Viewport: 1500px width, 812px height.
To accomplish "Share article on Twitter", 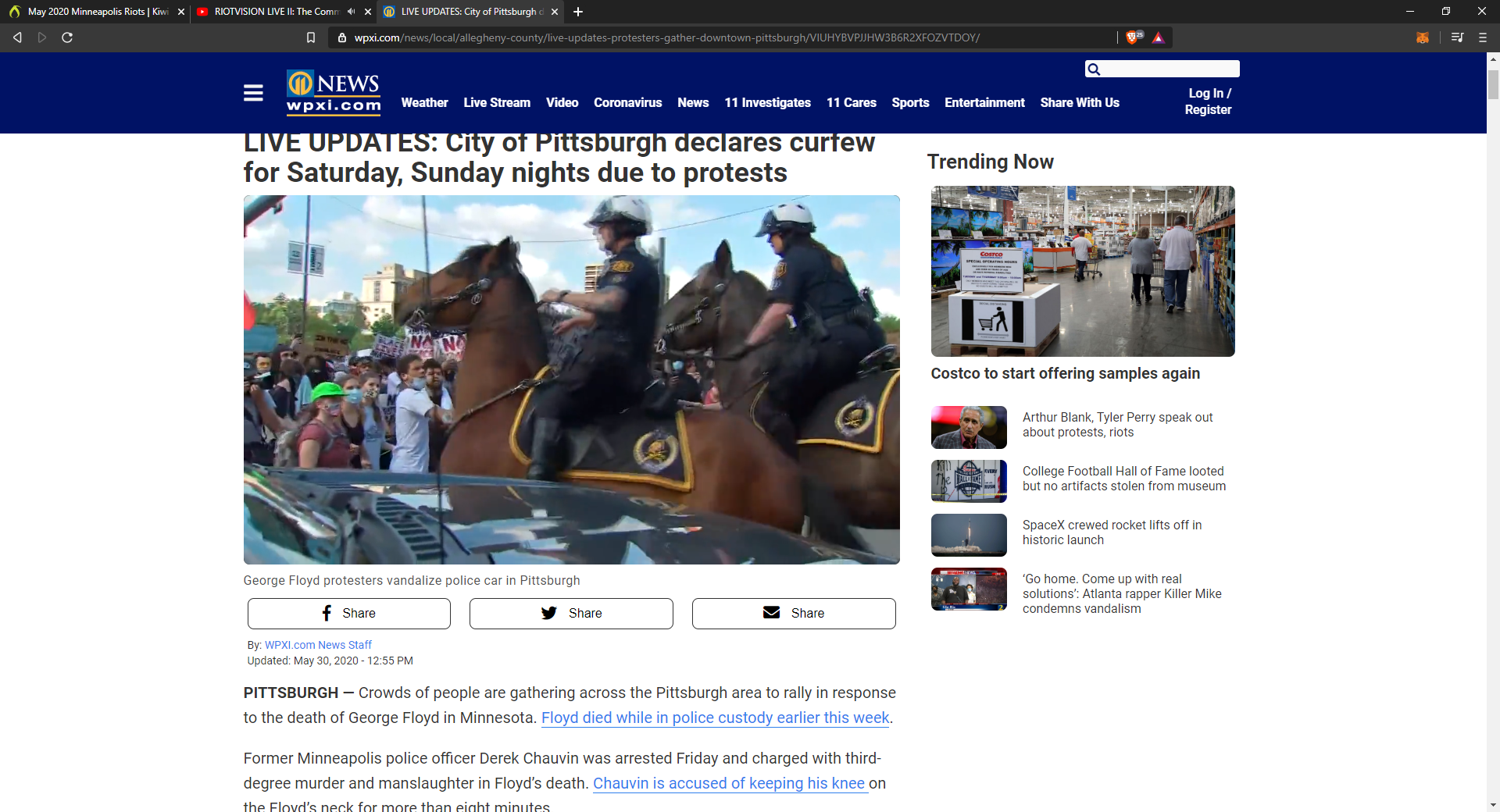I will (x=571, y=614).
